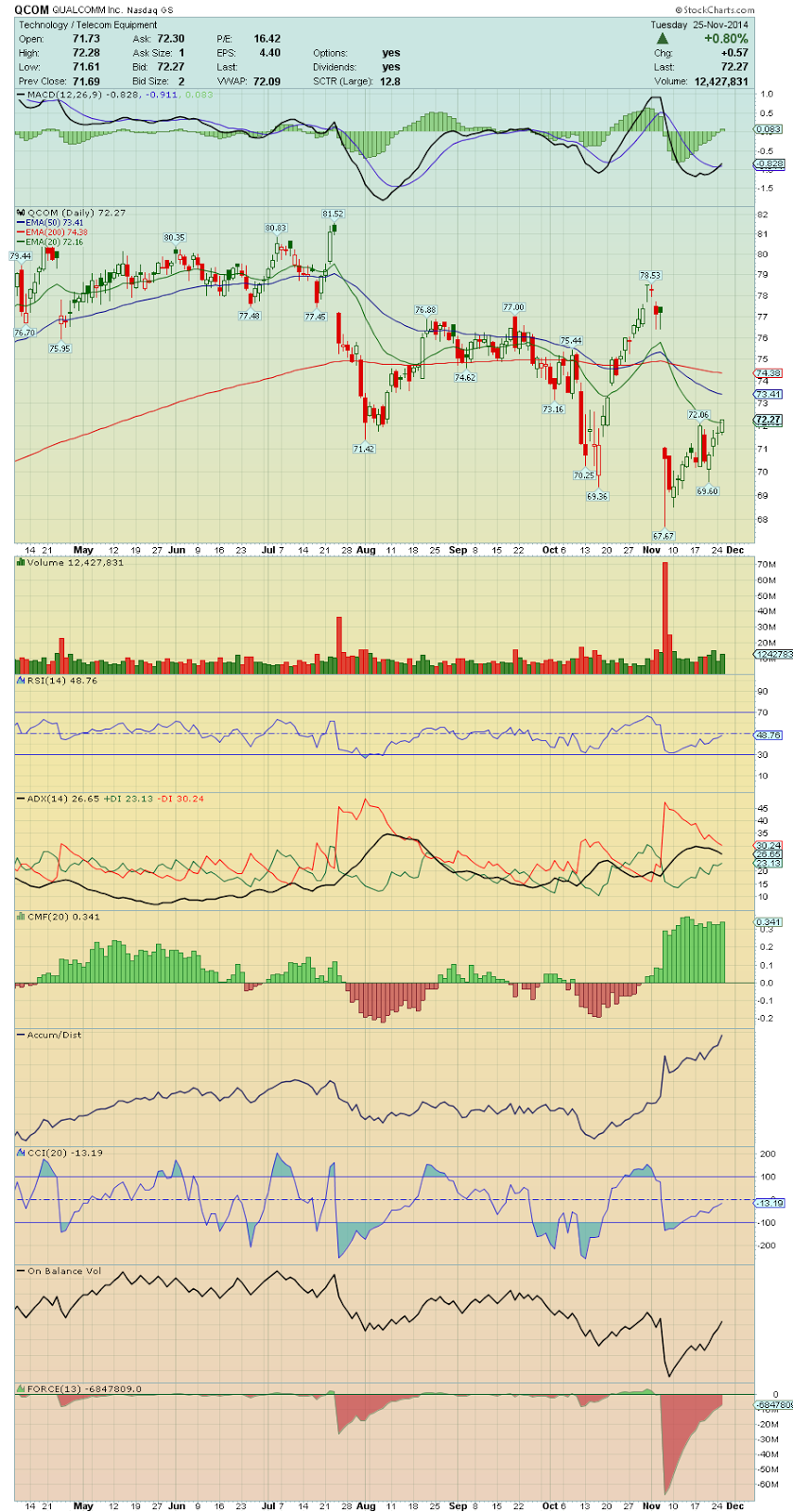Click the 'EMA(200) 74.38' legend entry

point(57,232)
